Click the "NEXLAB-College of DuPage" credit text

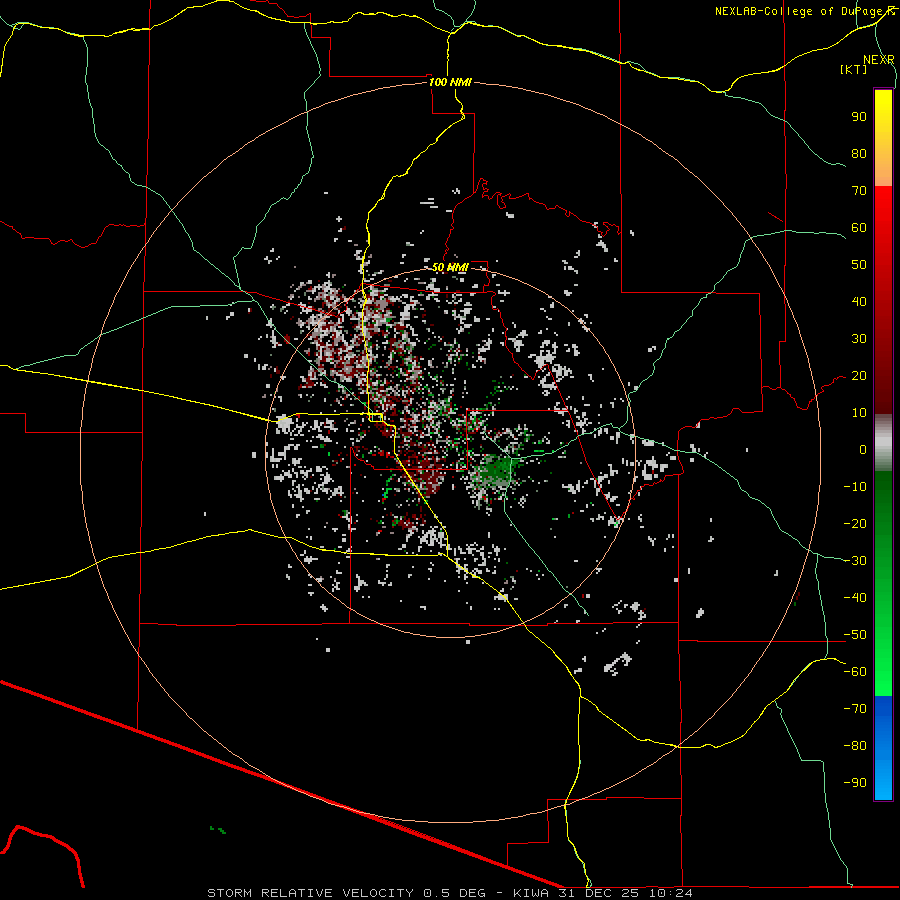[797, 11]
